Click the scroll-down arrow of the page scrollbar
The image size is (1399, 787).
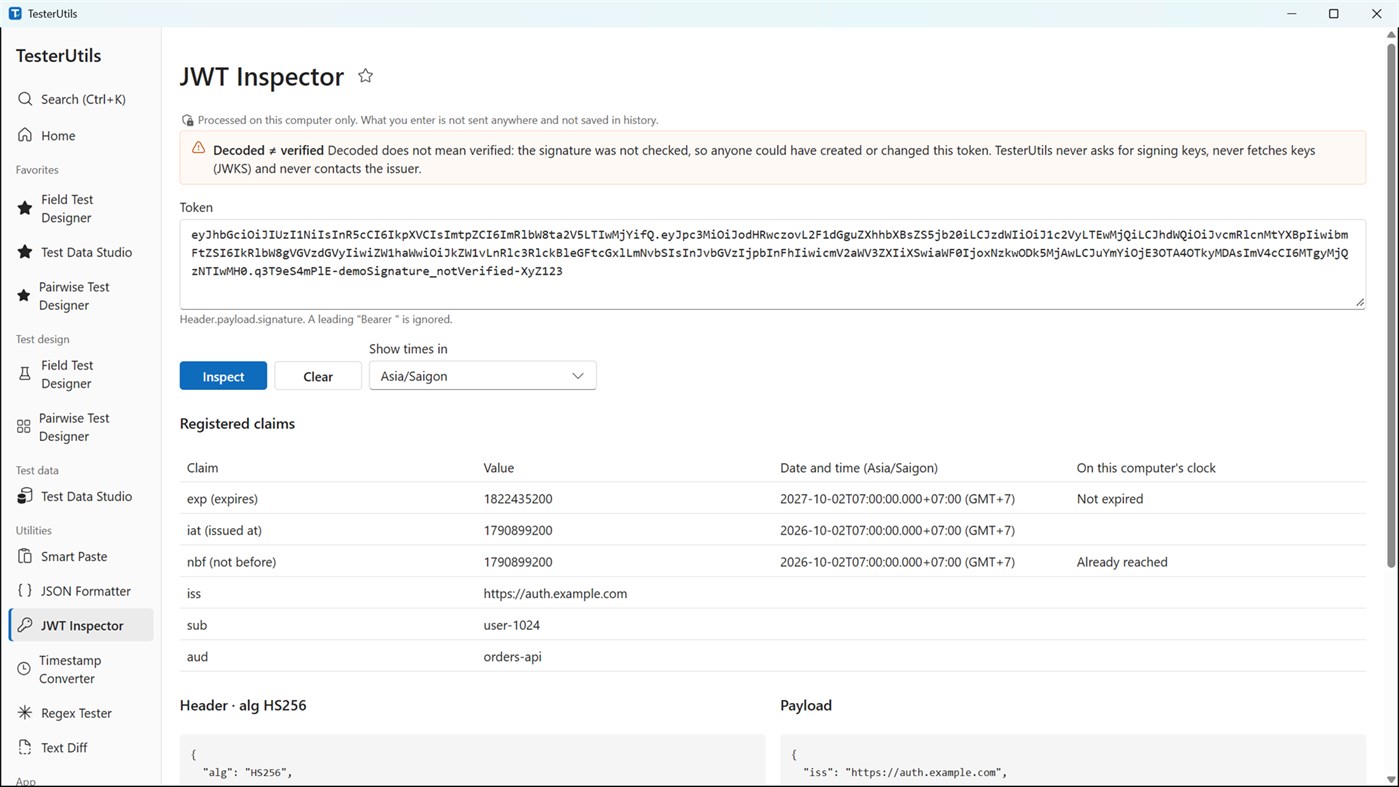(1391, 779)
